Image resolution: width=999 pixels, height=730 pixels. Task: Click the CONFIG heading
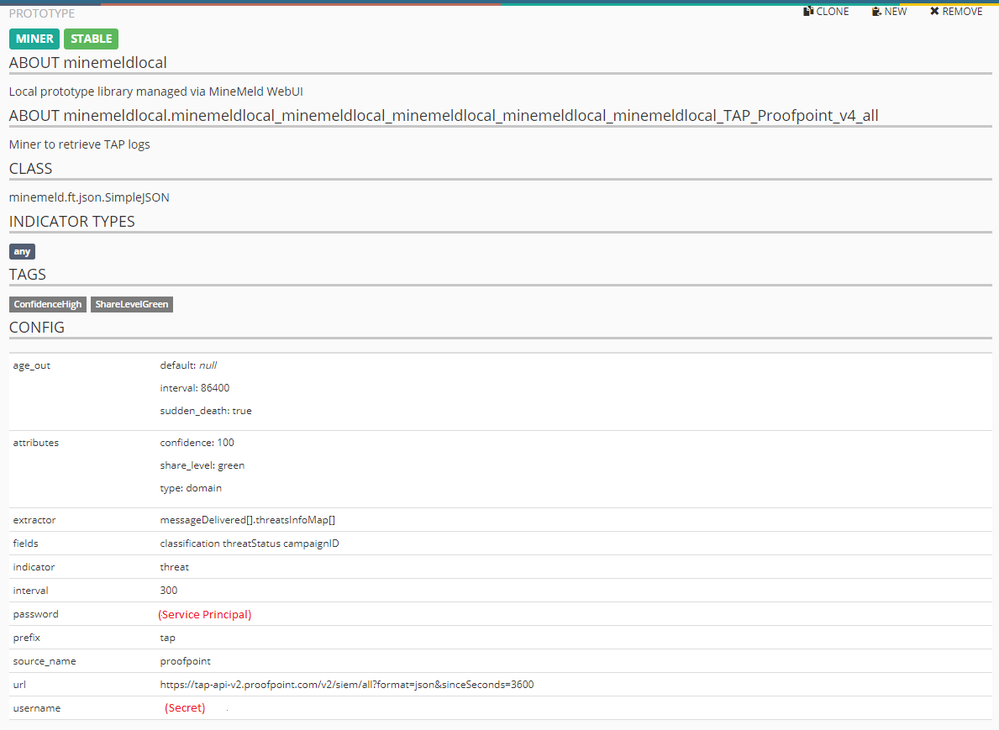(37, 327)
